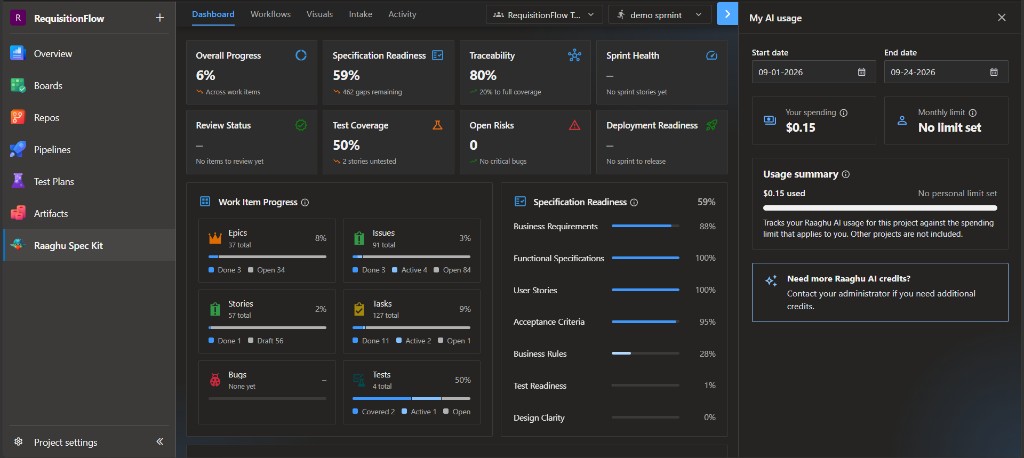Click the Business Rules progress bar
The image size is (1024, 458).
pos(645,354)
